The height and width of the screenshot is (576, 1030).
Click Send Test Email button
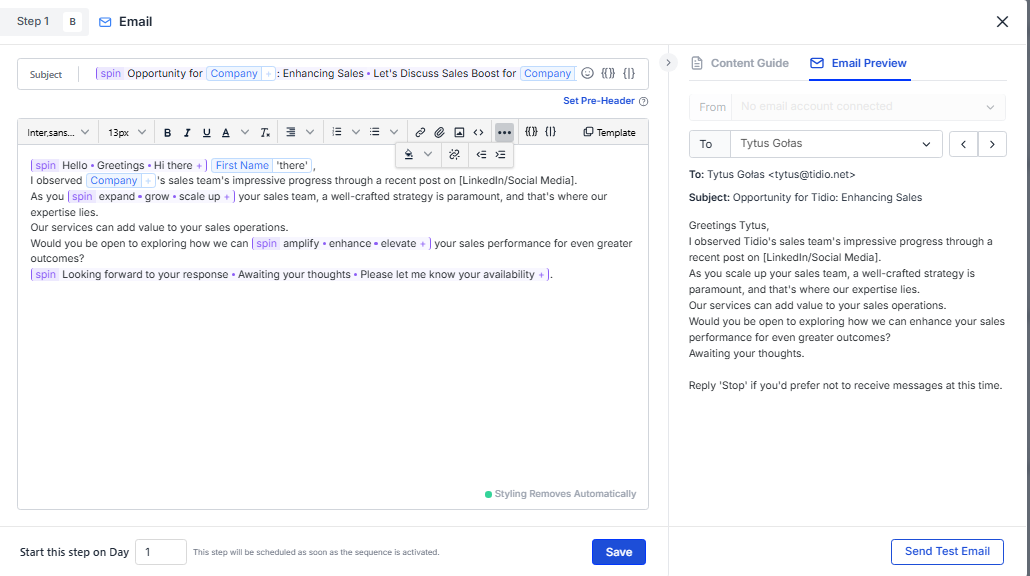[x=947, y=551]
